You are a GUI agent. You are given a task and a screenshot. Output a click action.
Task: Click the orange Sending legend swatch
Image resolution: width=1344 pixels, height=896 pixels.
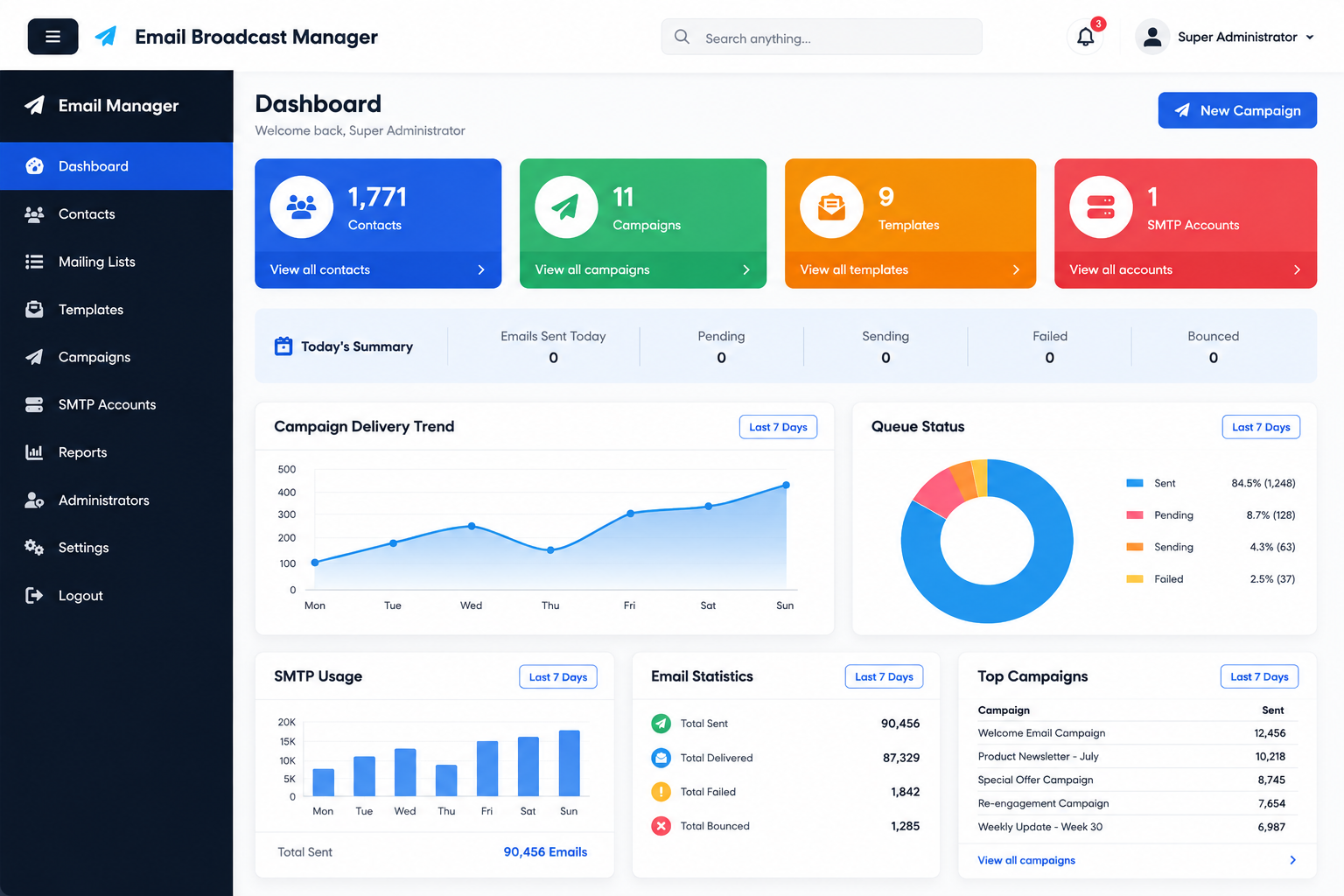point(1135,547)
